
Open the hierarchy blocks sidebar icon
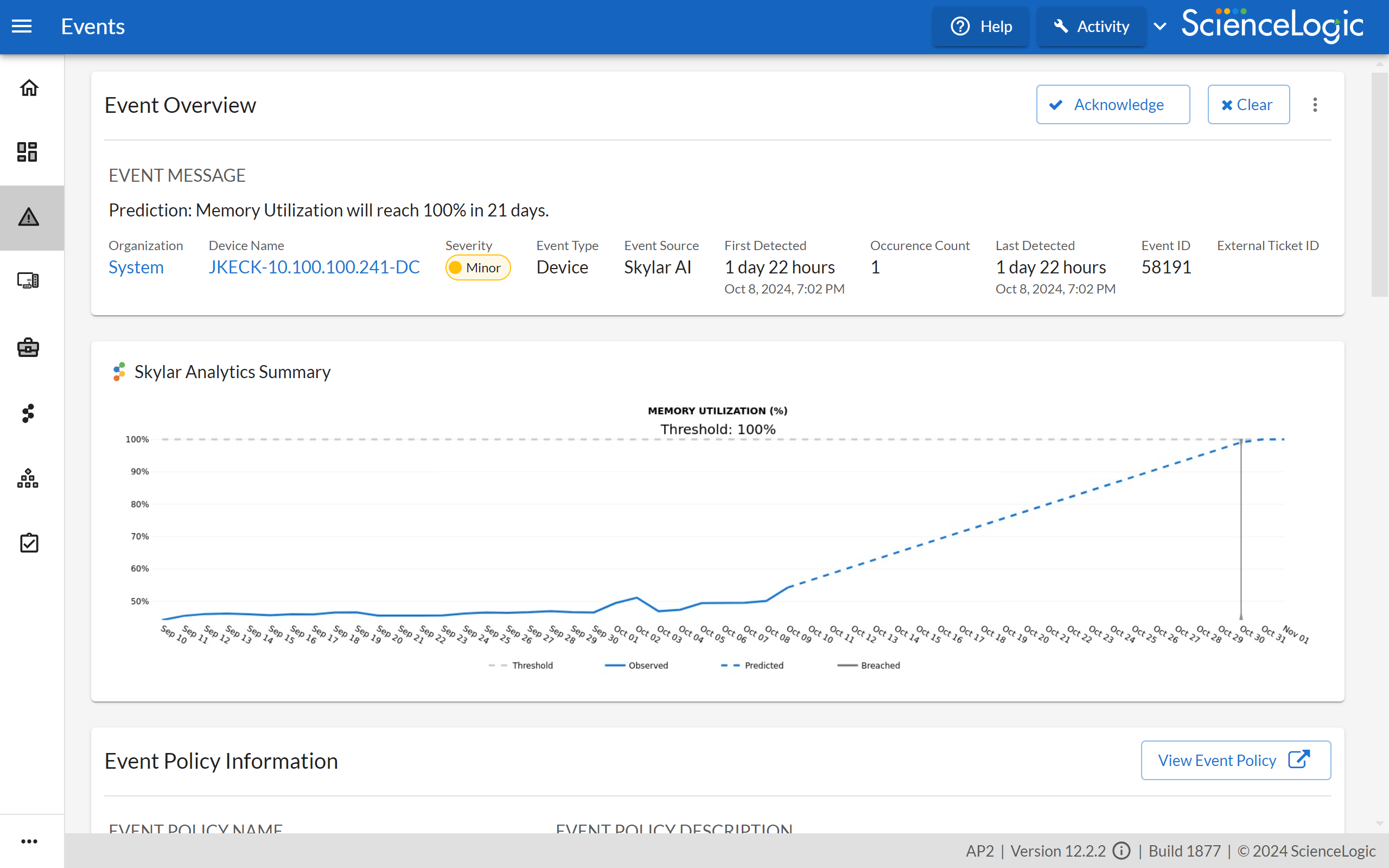pos(28,478)
